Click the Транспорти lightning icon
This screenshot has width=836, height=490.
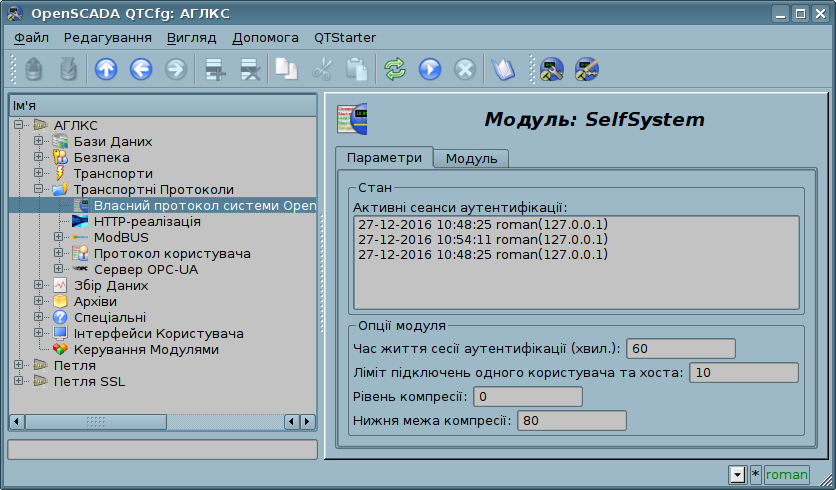[x=60, y=173]
